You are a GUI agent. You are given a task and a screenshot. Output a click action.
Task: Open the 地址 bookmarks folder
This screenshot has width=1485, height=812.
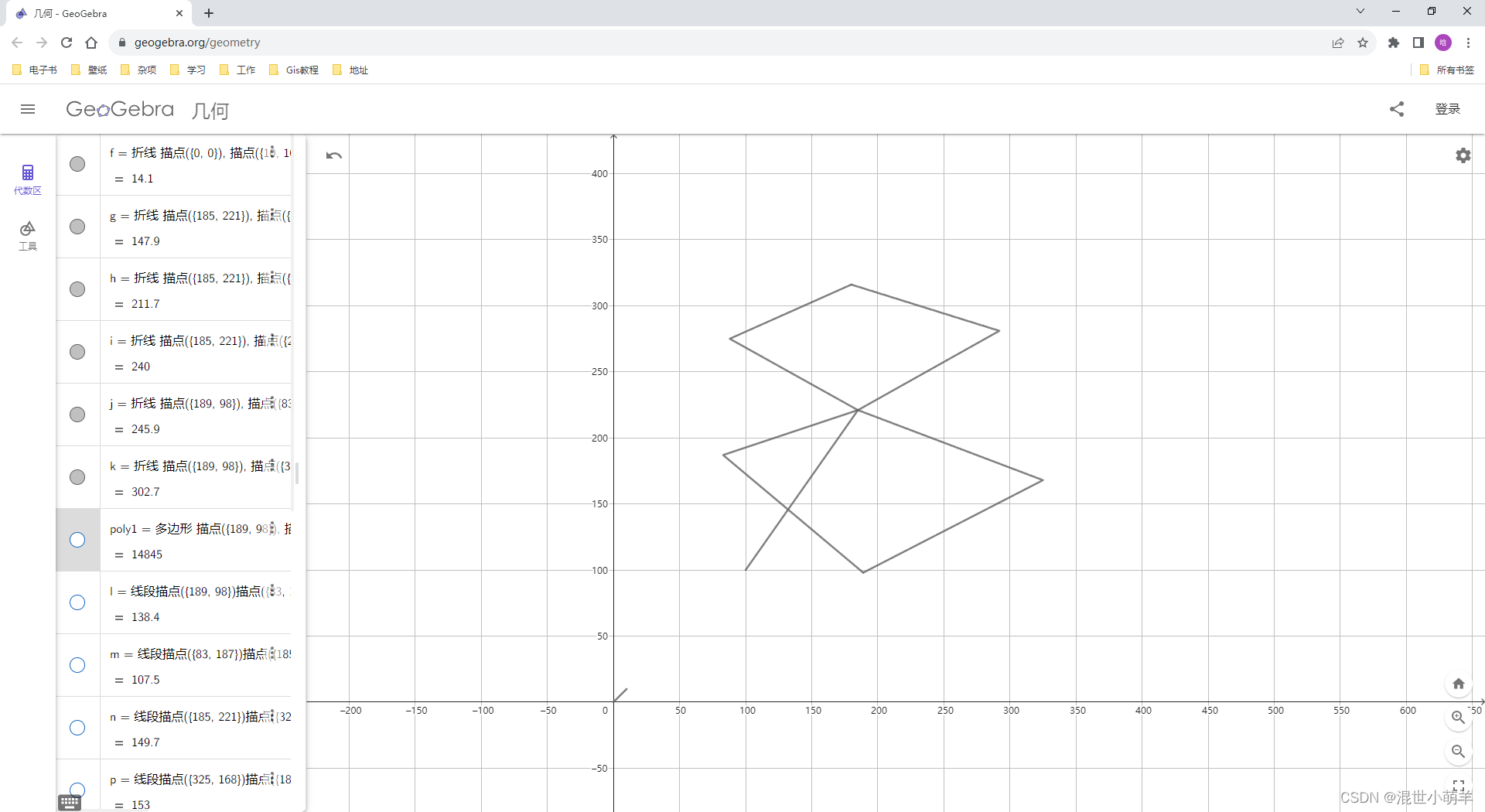click(x=350, y=70)
